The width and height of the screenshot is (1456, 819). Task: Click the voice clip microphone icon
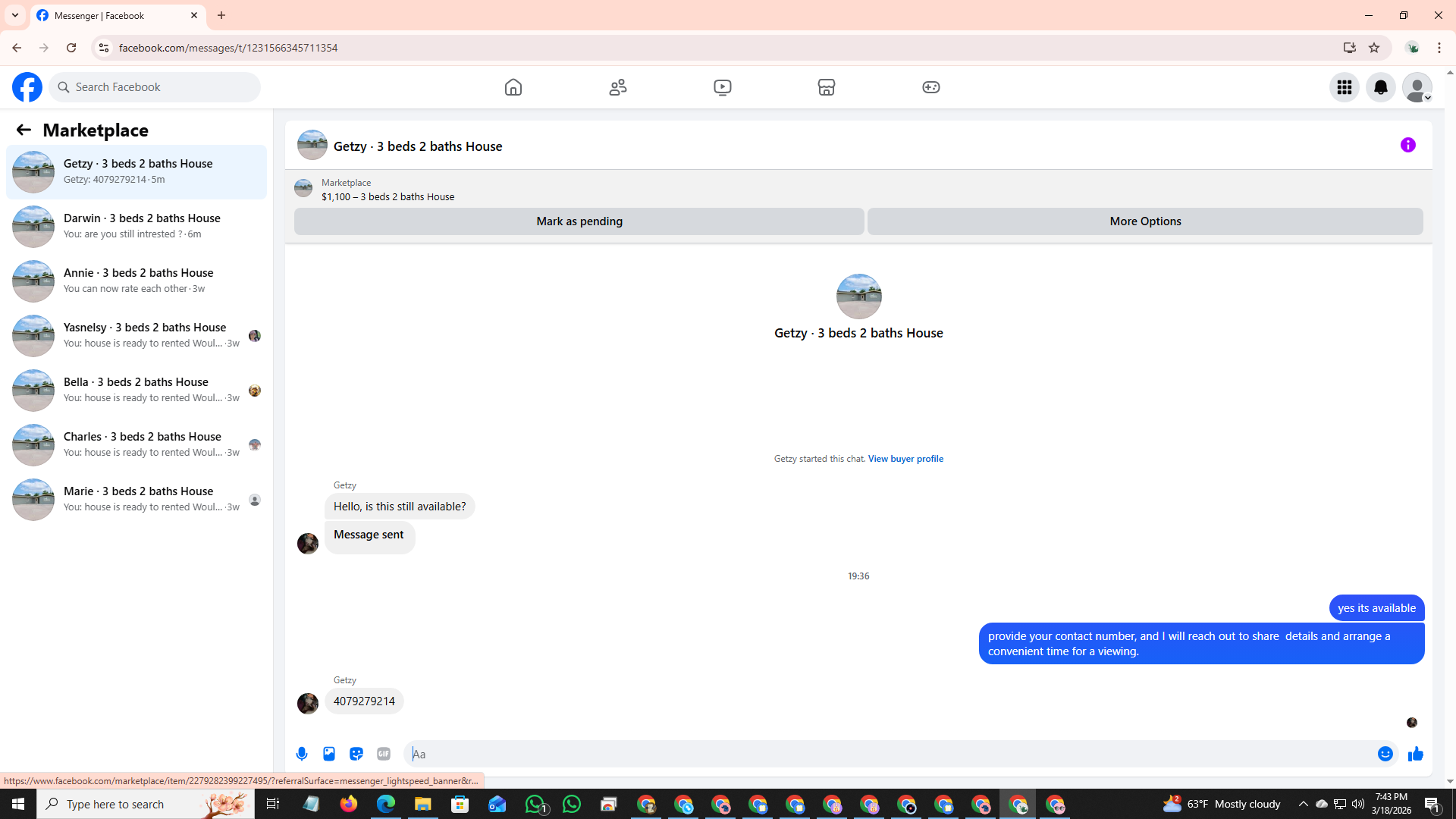pyautogui.click(x=302, y=754)
